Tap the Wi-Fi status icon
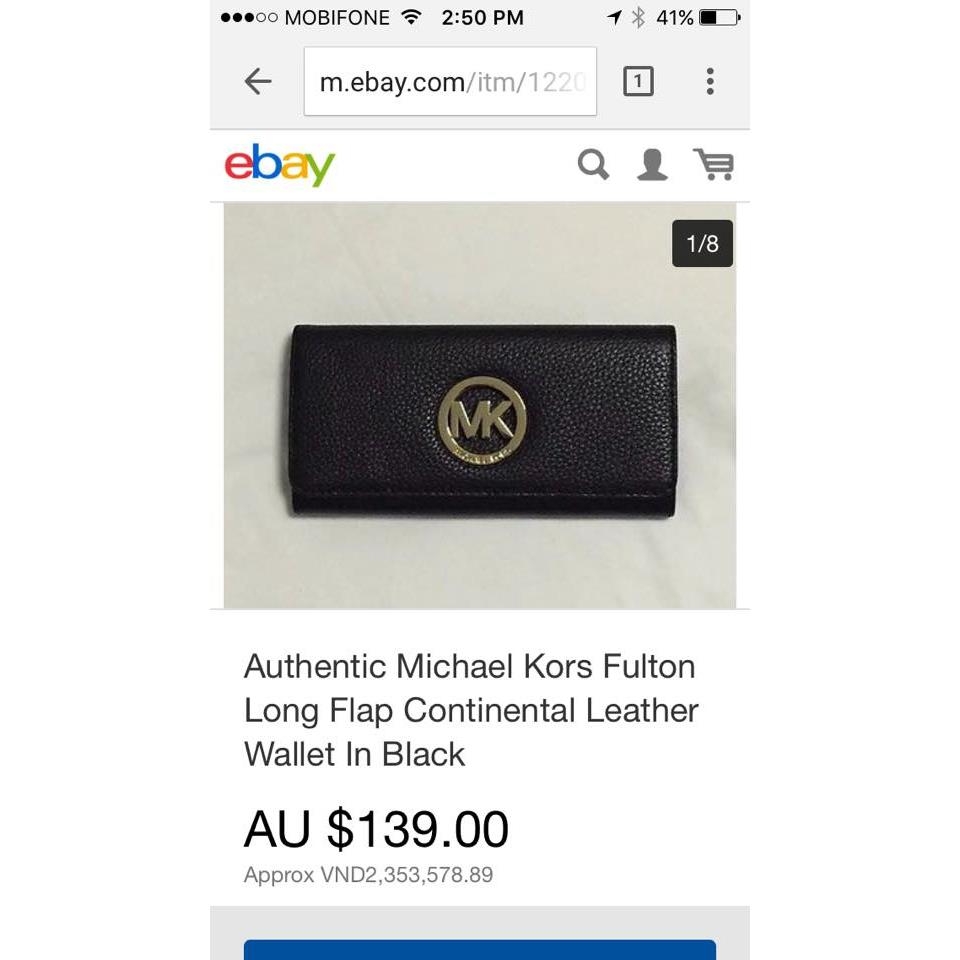960x960 pixels. click(411, 17)
